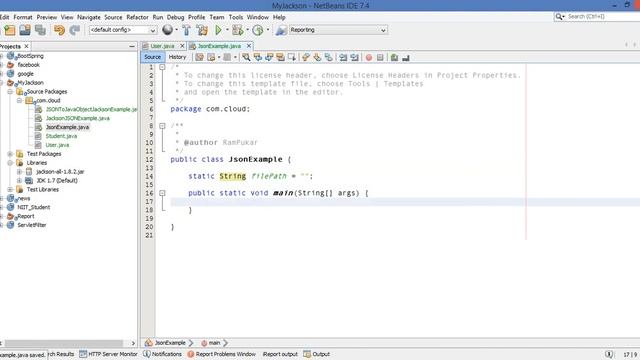This screenshot has width=640, height=360.
Task: Open the Reporting combo box
Action: (x=338, y=30)
